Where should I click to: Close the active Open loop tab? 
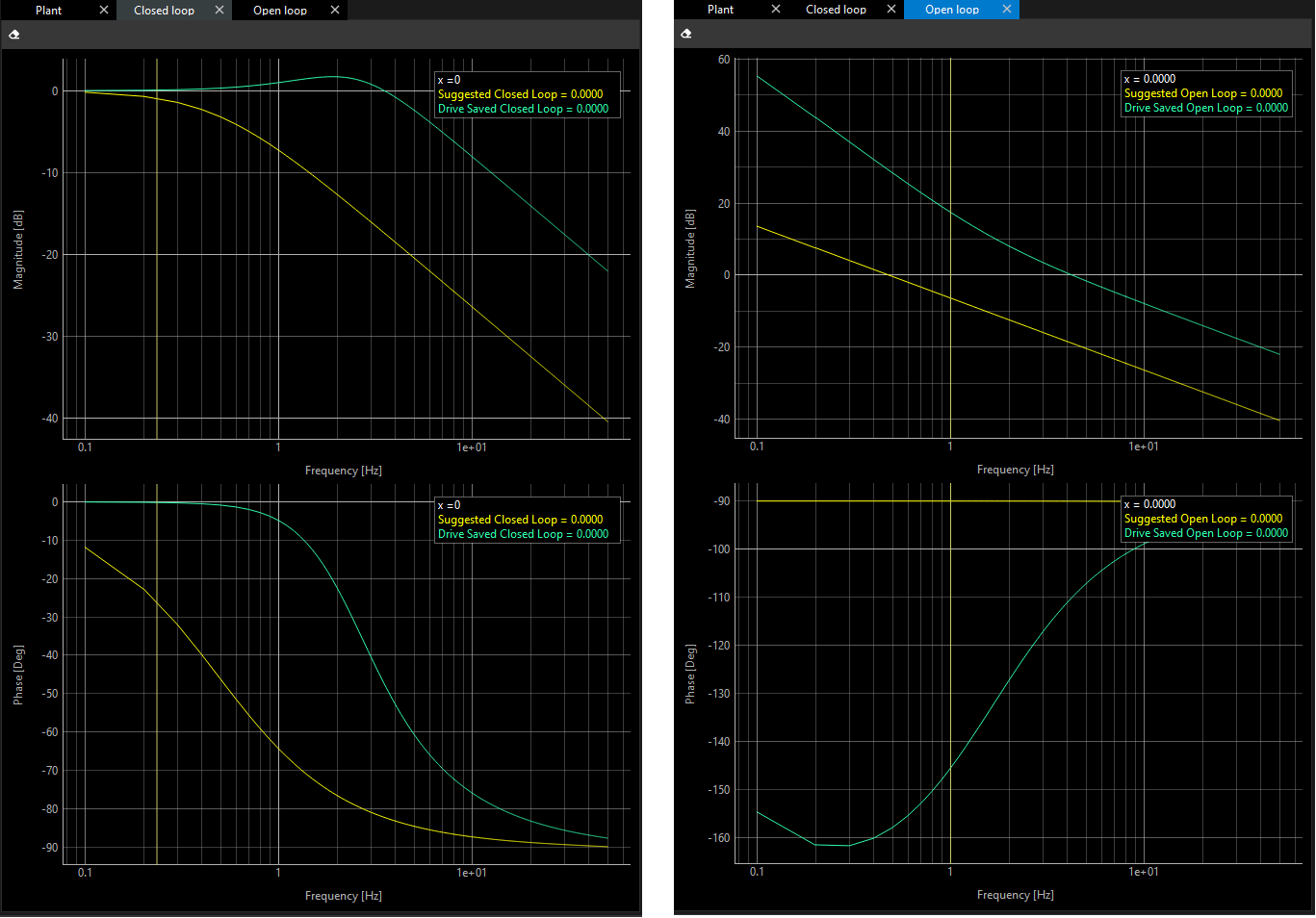click(x=1007, y=10)
